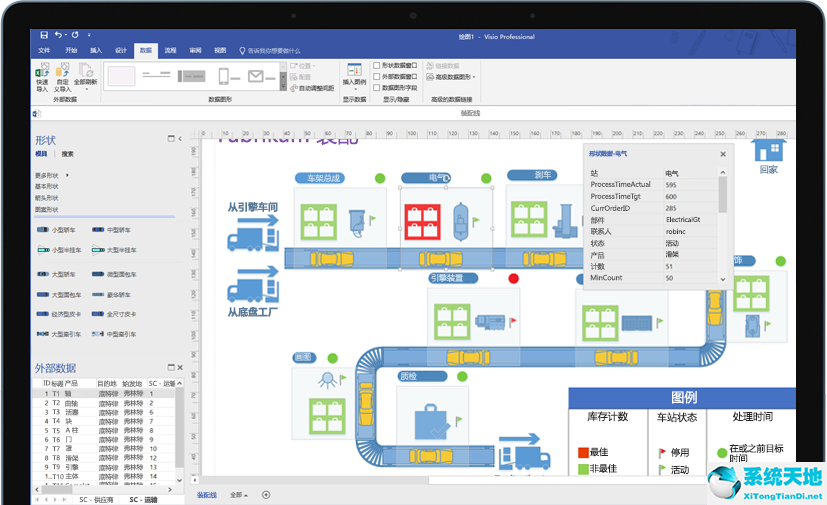Open the 文件 (File) menu tab
827x505 pixels.
(44, 51)
